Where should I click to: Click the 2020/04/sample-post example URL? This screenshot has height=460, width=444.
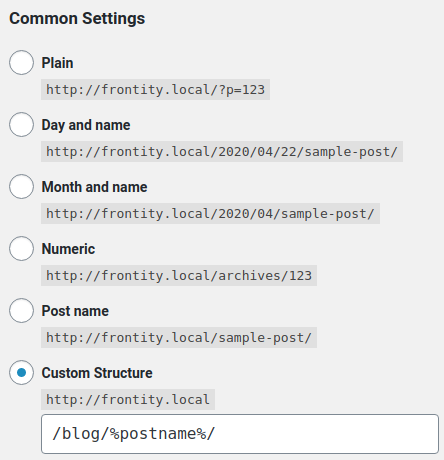coord(210,214)
